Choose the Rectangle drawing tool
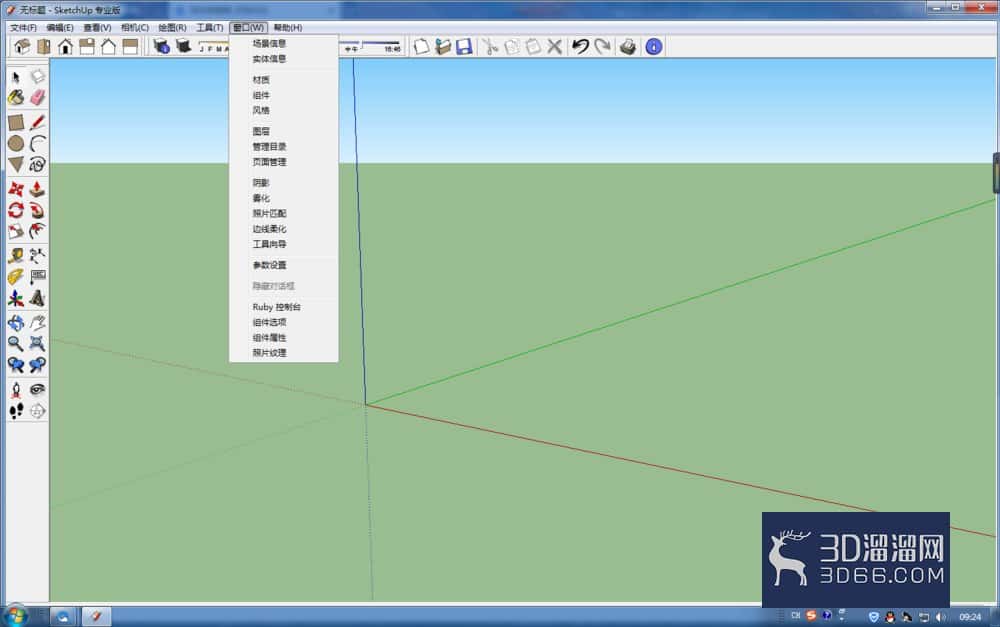This screenshot has height=627, width=1000. point(16,122)
